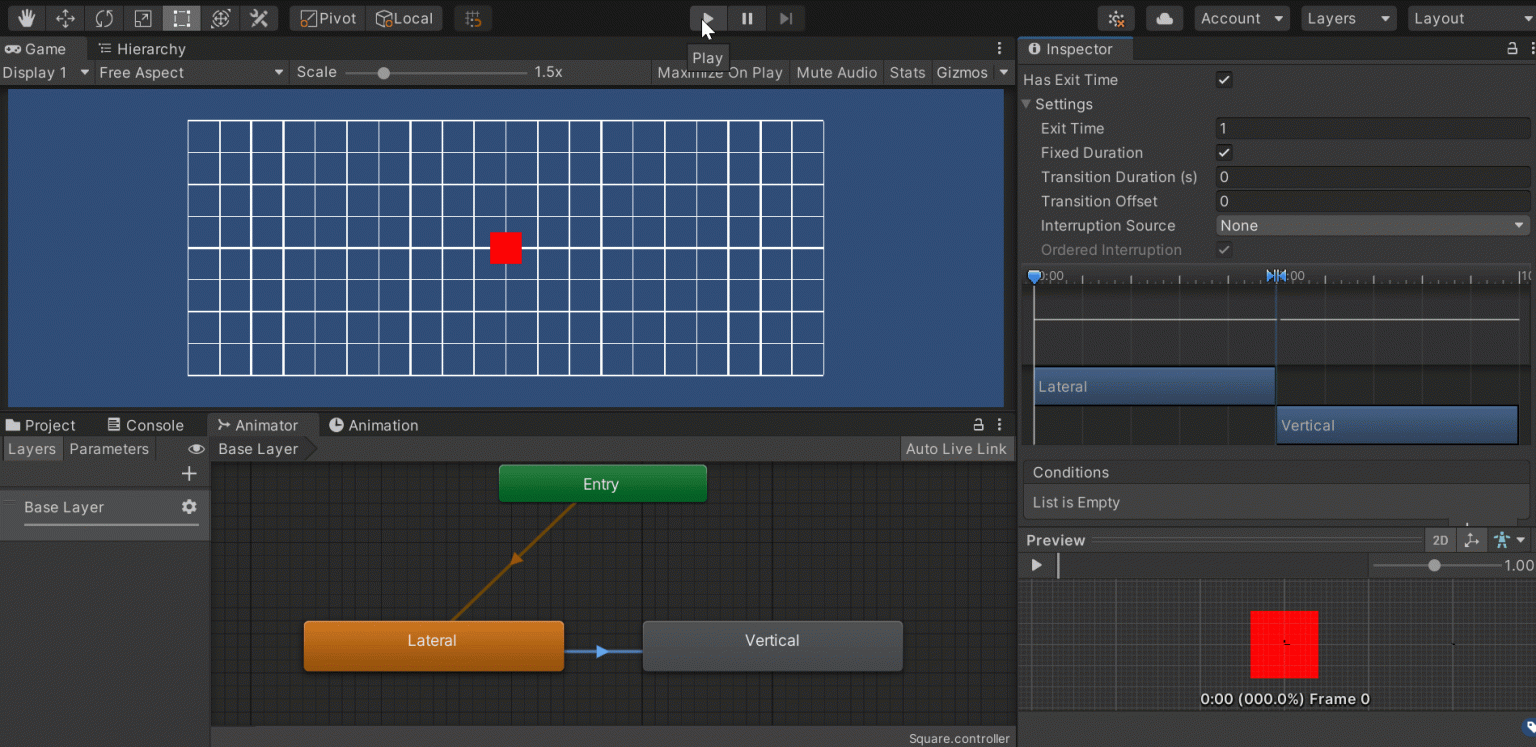The width and height of the screenshot is (1536, 747).
Task: Click the Auto Live Link button
Action: click(x=955, y=449)
